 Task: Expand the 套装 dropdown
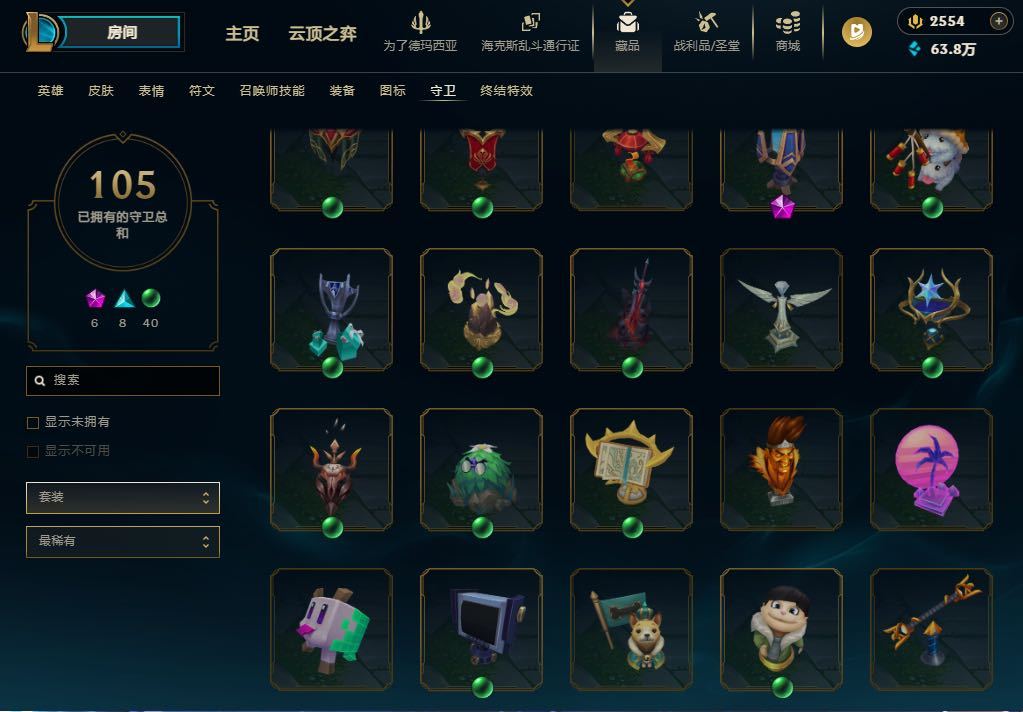tap(123, 498)
